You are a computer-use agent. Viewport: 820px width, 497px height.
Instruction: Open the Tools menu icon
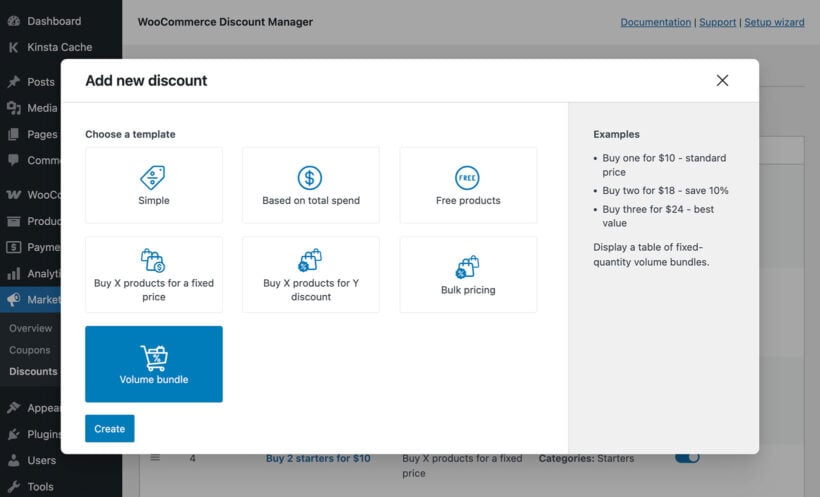click(13, 487)
